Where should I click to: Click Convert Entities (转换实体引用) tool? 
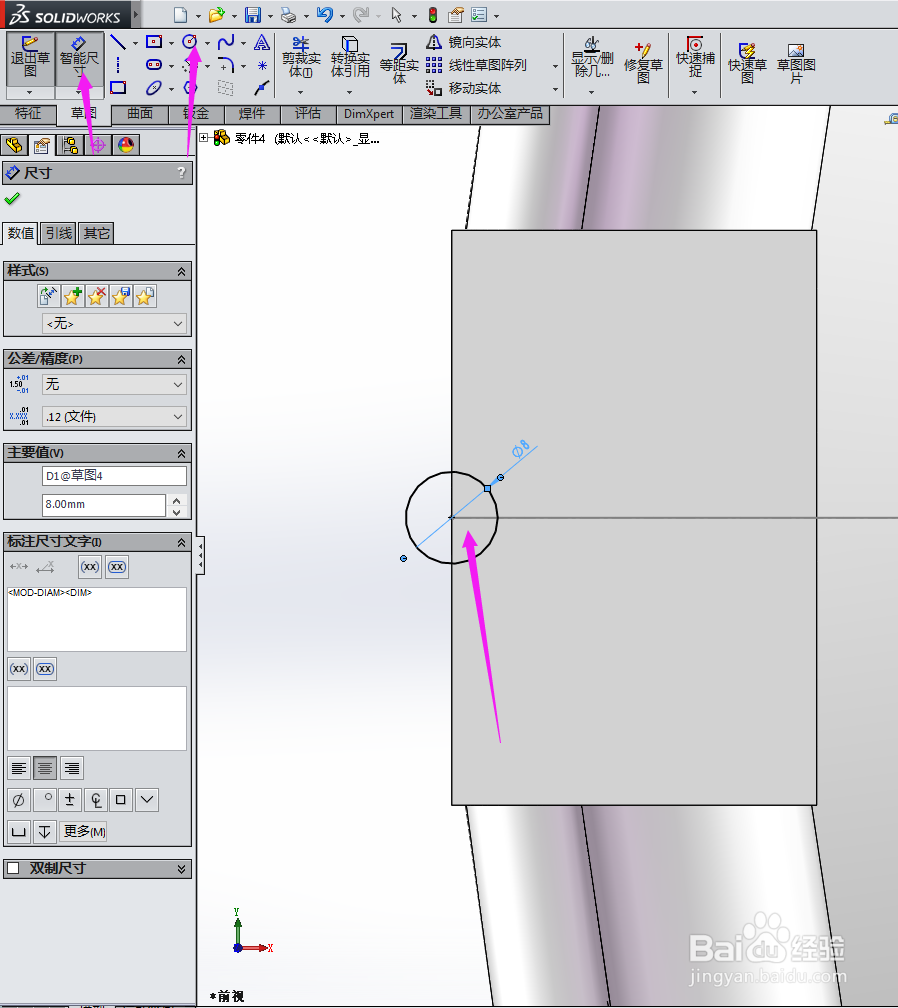[350, 58]
